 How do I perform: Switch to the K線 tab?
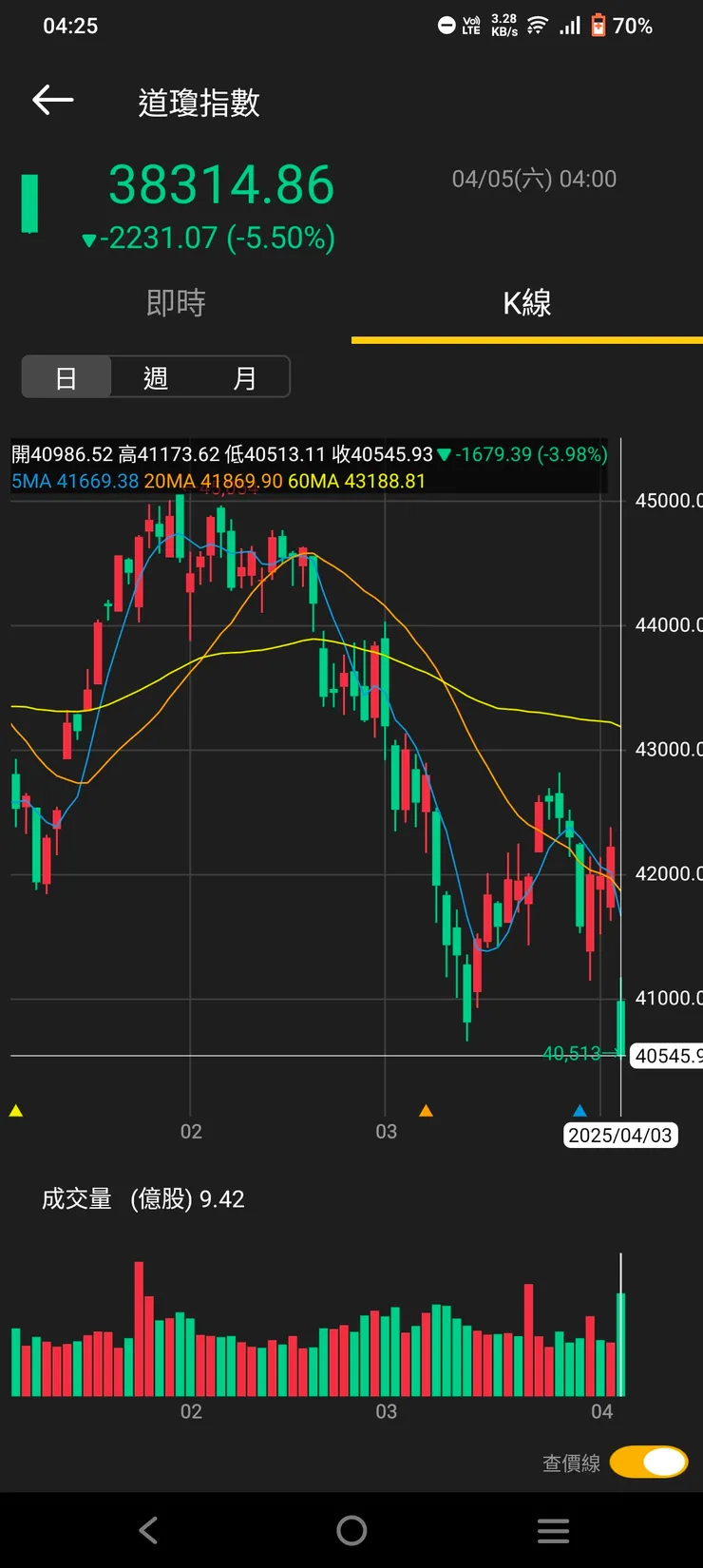[x=527, y=303]
